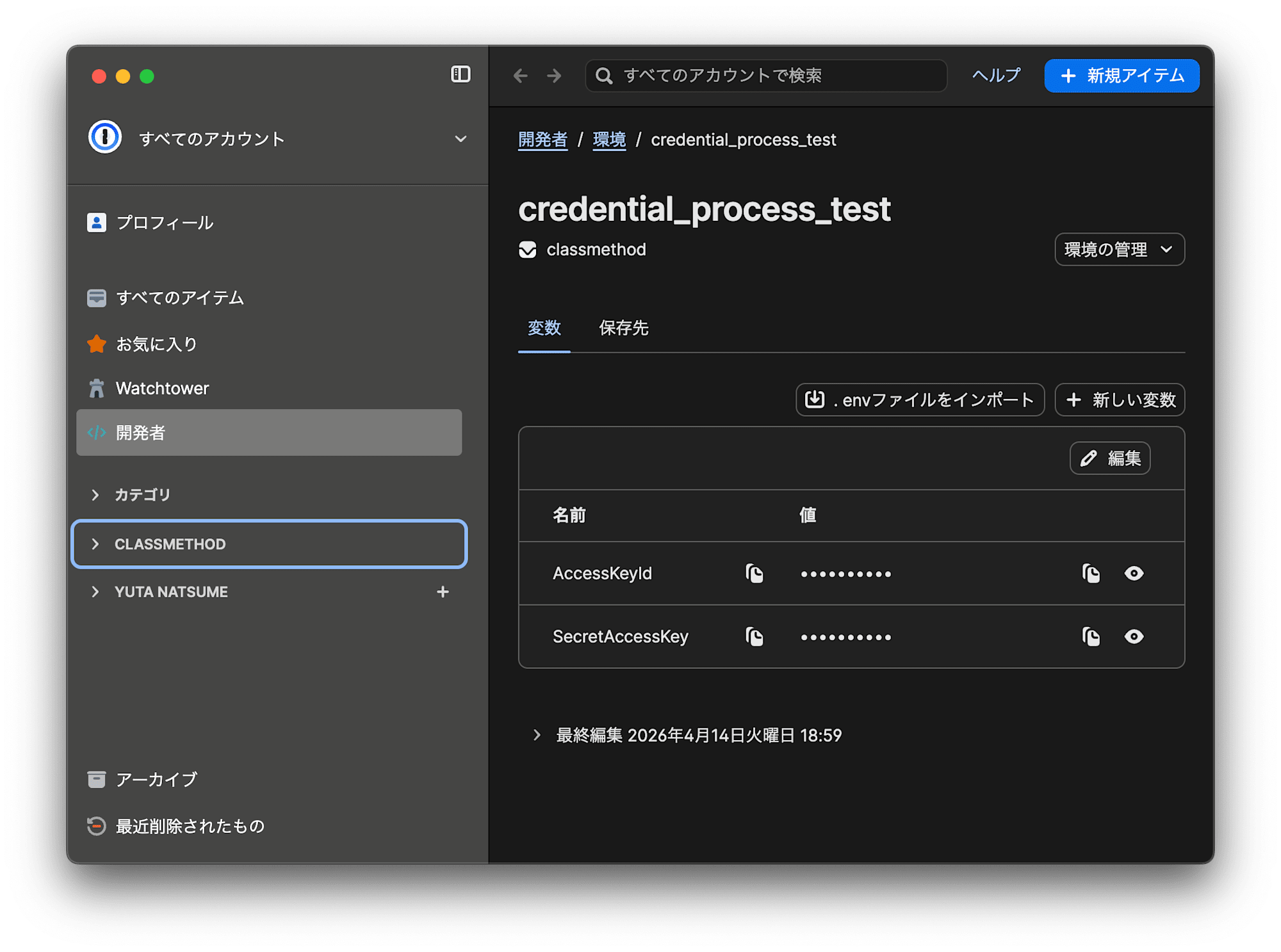Reveal the SecretAccessKey value with eye icon
The width and height of the screenshot is (1281, 952).
point(1134,636)
